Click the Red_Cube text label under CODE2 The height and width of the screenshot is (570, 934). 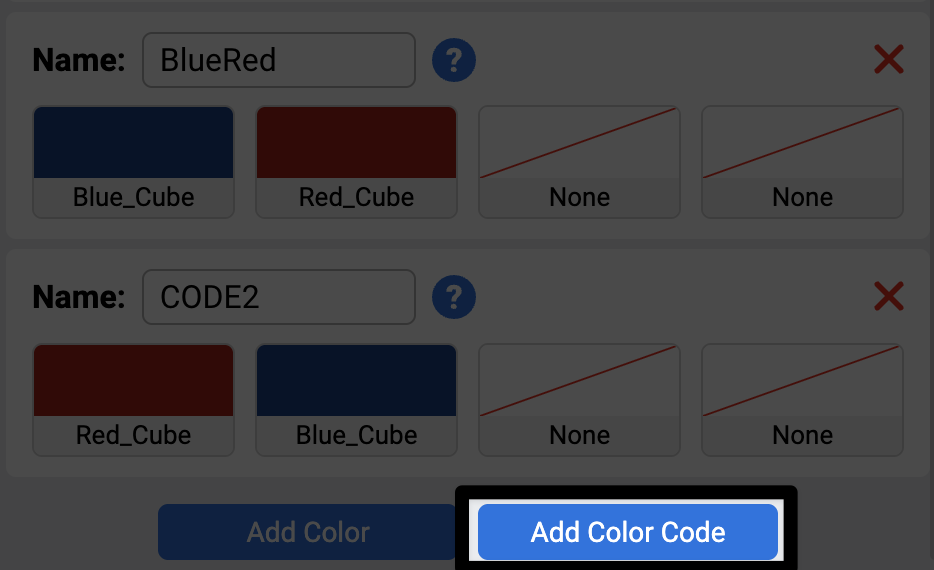(x=134, y=435)
